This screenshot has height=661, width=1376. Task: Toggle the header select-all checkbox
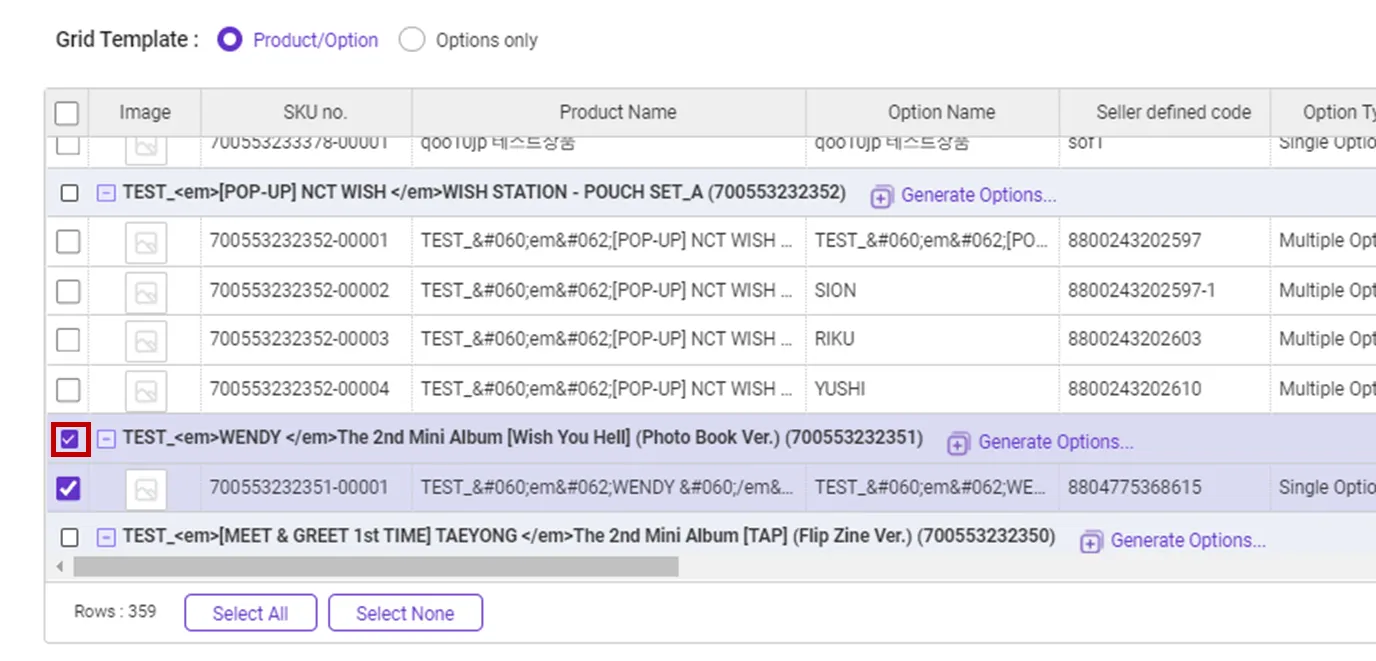67,113
